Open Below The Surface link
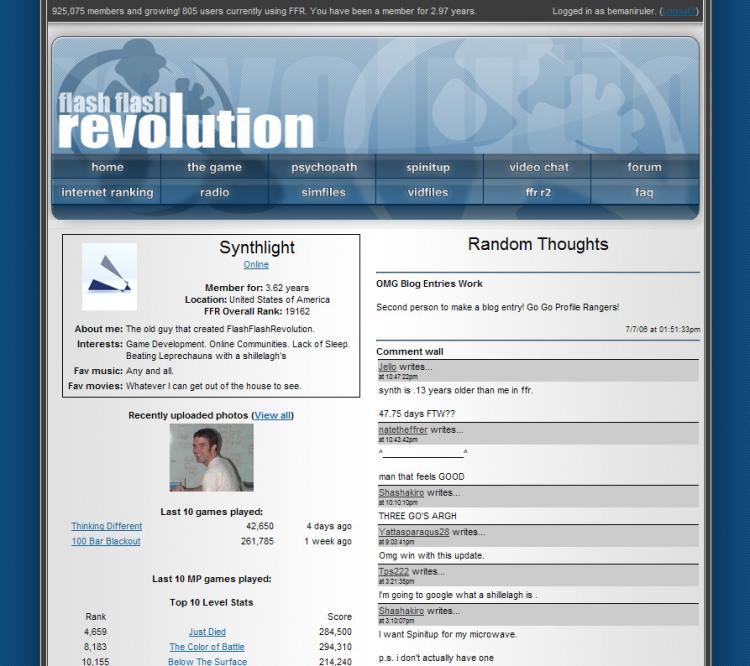The width and height of the screenshot is (750, 666). coord(207,662)
